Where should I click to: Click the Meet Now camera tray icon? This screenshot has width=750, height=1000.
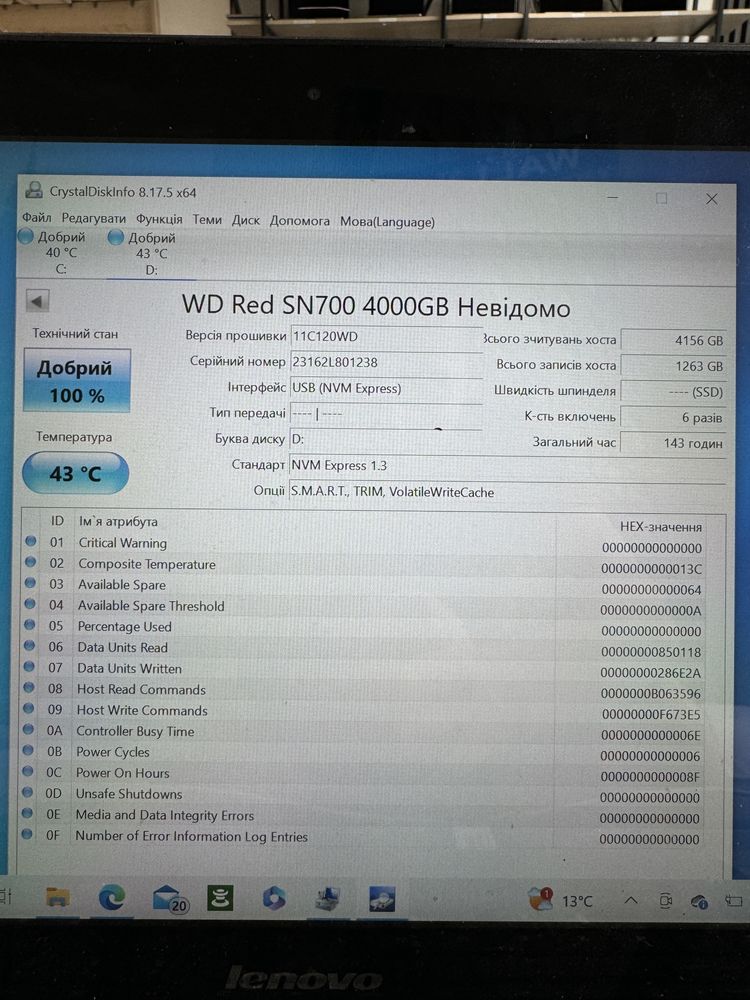[665, 901]
